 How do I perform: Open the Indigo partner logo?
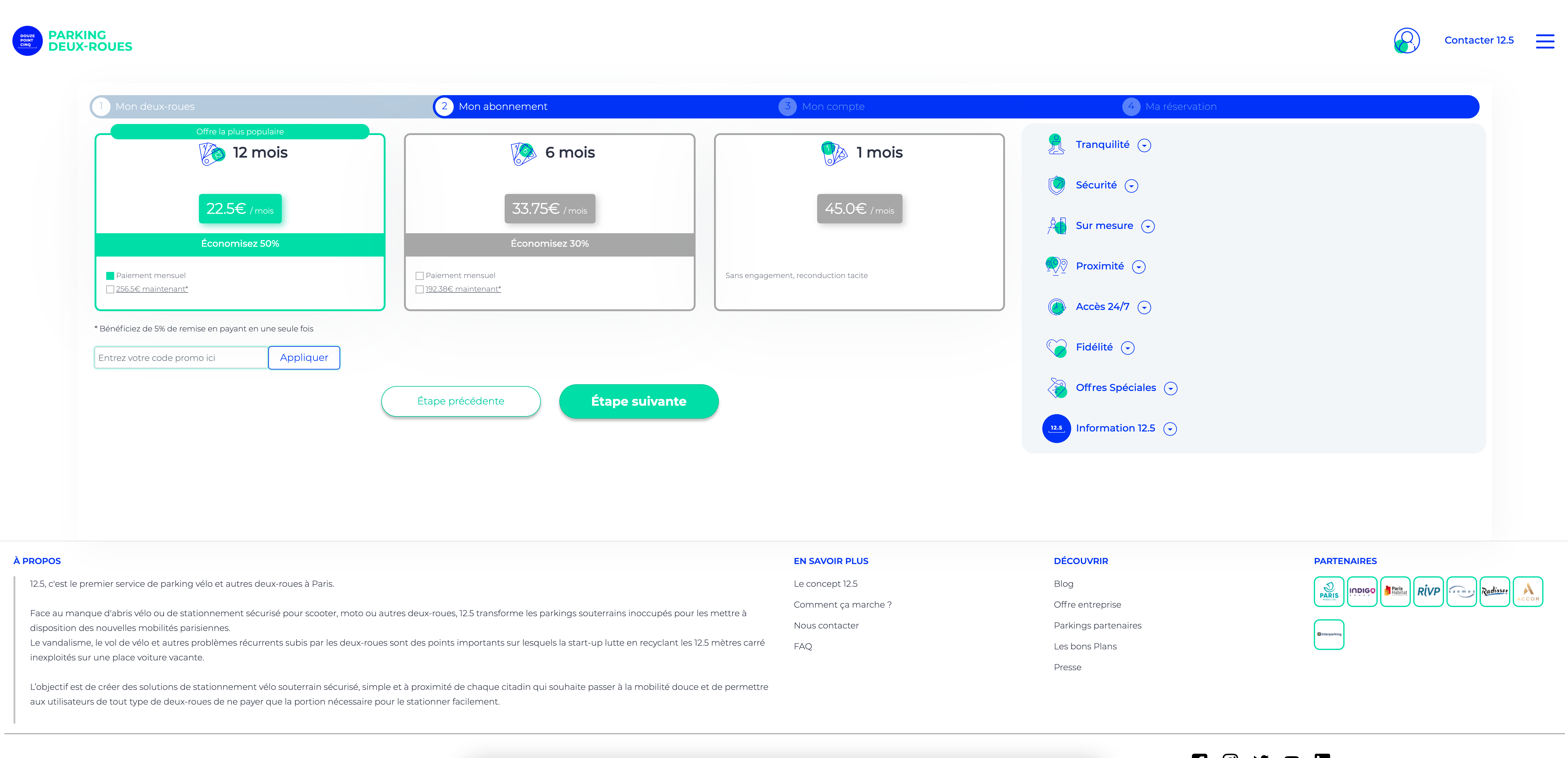pyautogui.click(x=1362, y=591)
